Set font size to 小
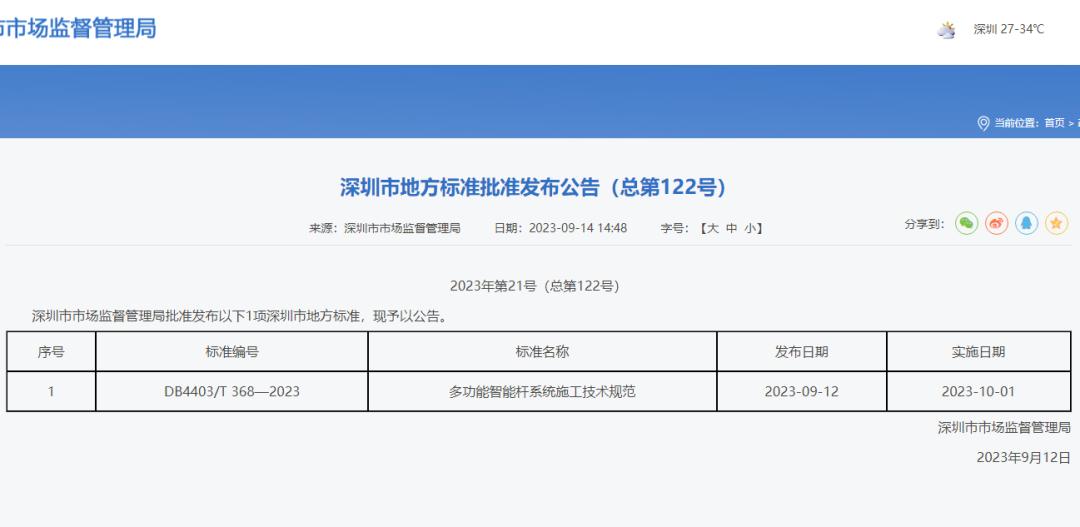 pos(749,228)
